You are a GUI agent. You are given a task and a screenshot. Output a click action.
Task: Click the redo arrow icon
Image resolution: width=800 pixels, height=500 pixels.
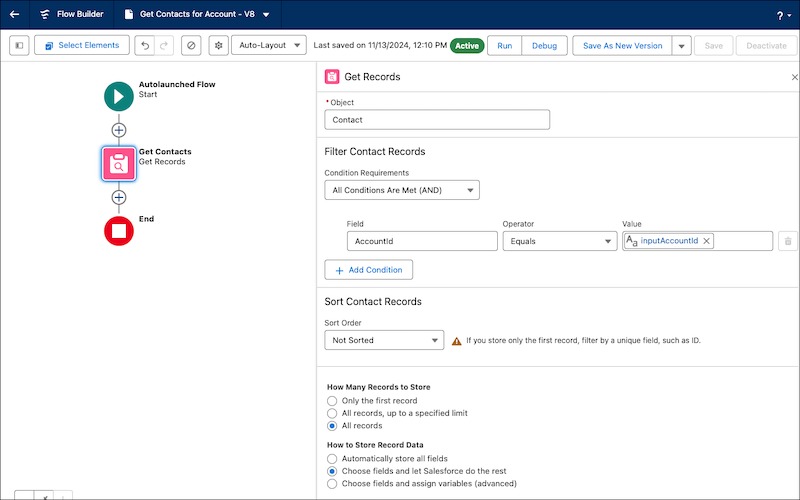(164, 45)
